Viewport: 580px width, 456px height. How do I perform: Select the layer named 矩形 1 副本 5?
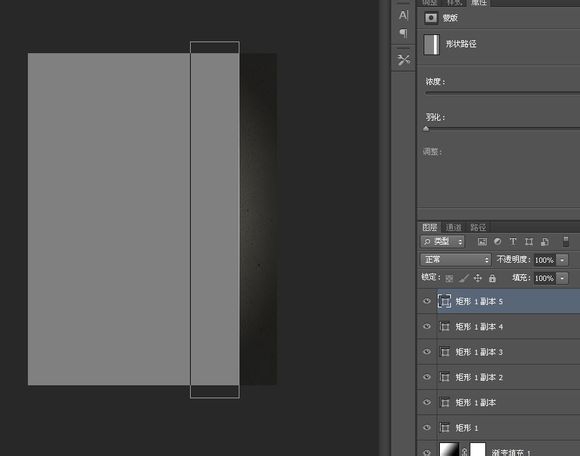click(x=479, y=301)
